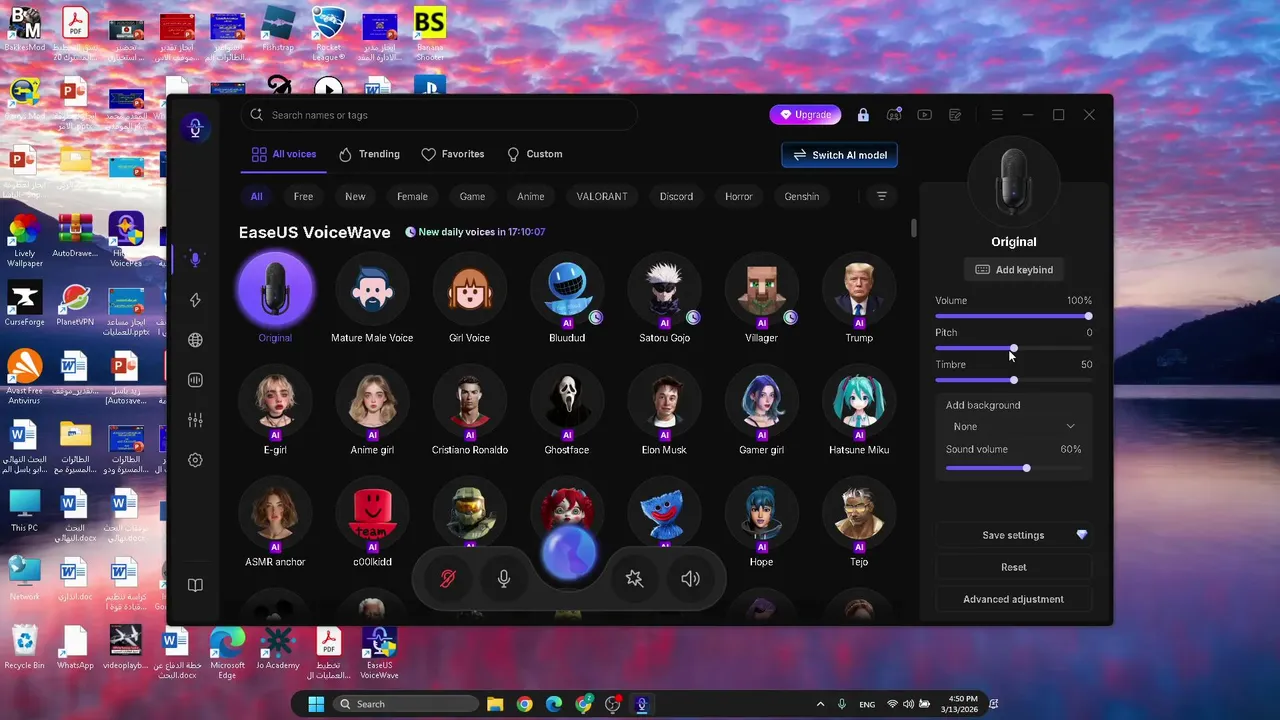
Task: Select the Mature Male Voice thumbnail
Action: [372, 289]
